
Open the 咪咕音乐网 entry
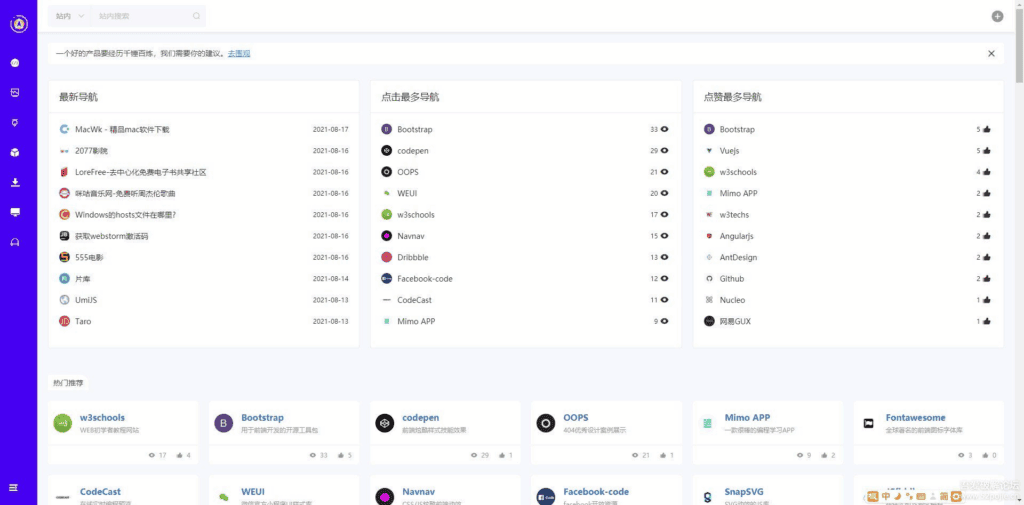click(125, 193)
